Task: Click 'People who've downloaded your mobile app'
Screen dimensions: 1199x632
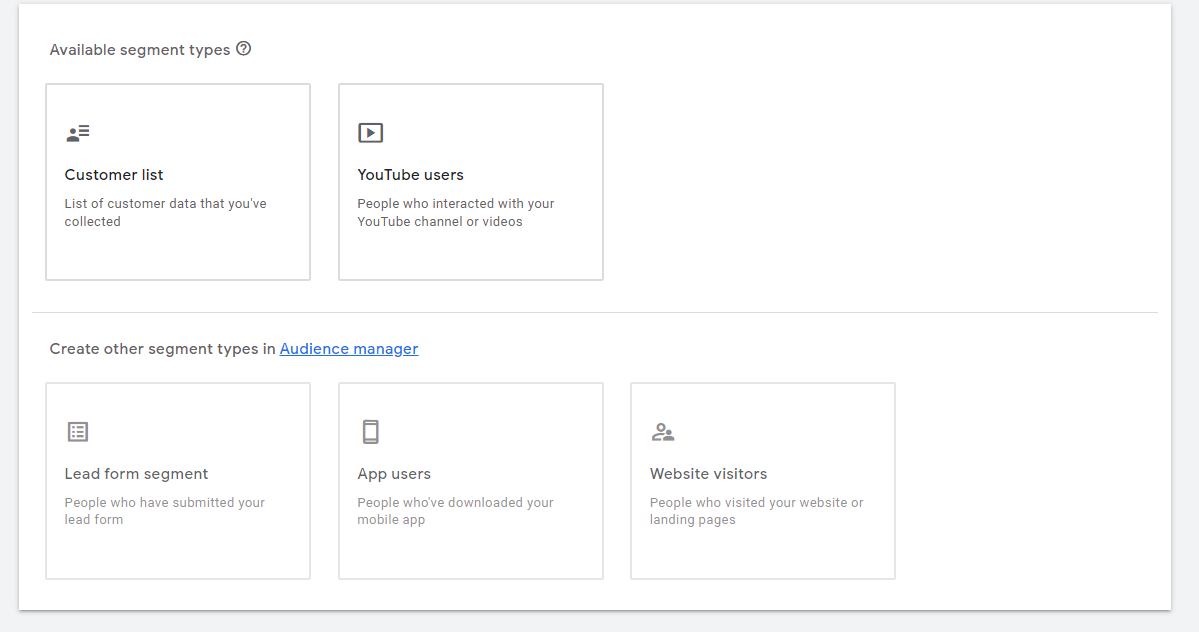Action: [455, 511]
